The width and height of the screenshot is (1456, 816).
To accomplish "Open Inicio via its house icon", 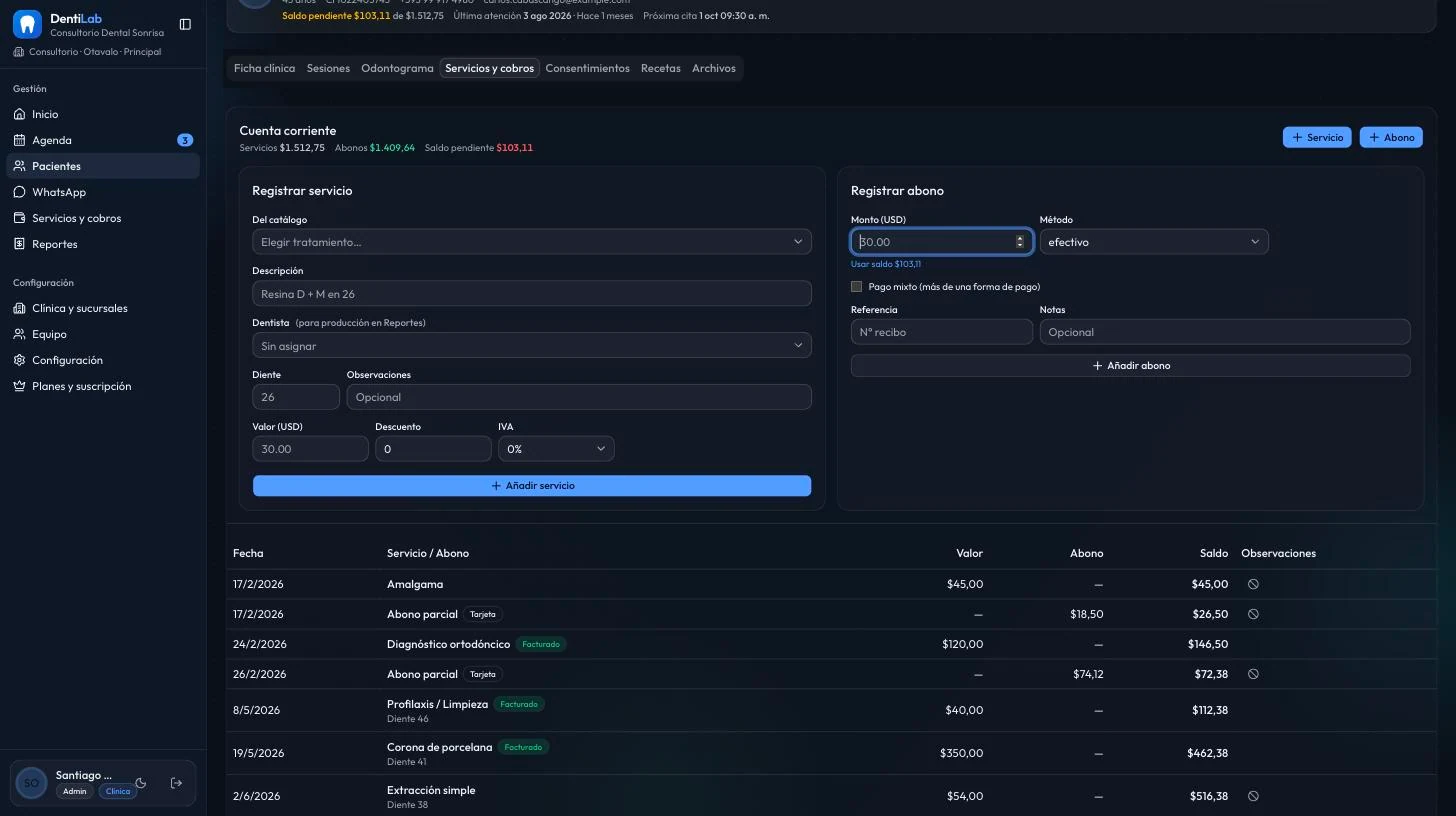I will tap(20, 114).
